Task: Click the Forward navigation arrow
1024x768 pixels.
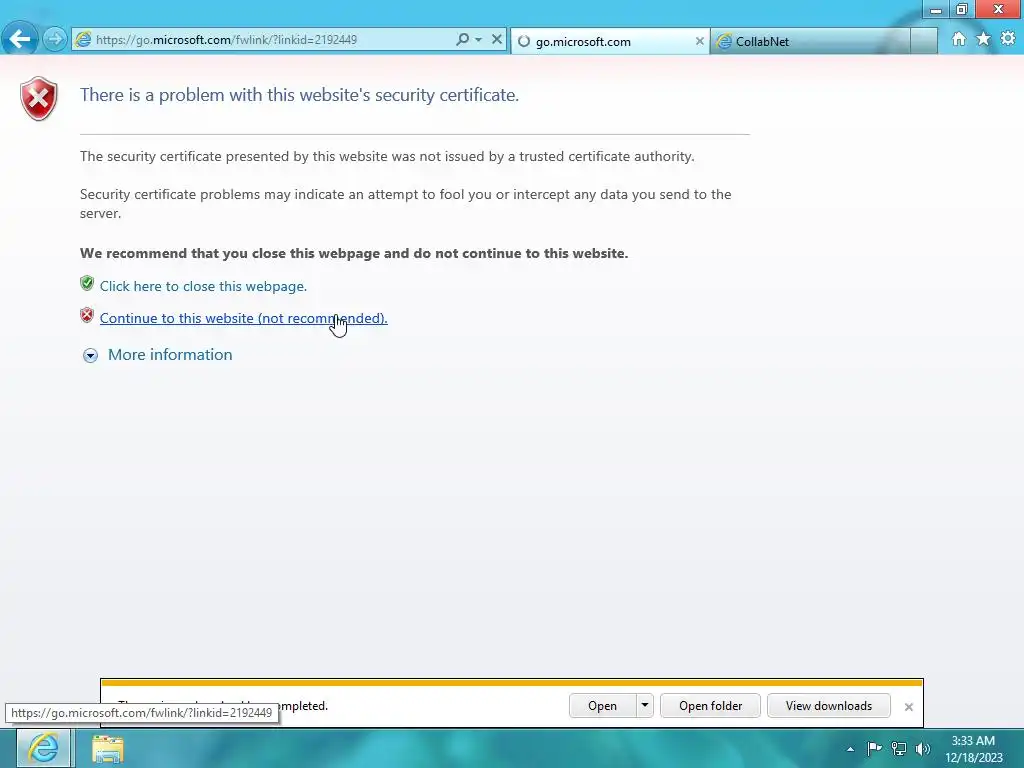Action: point(55,39)
